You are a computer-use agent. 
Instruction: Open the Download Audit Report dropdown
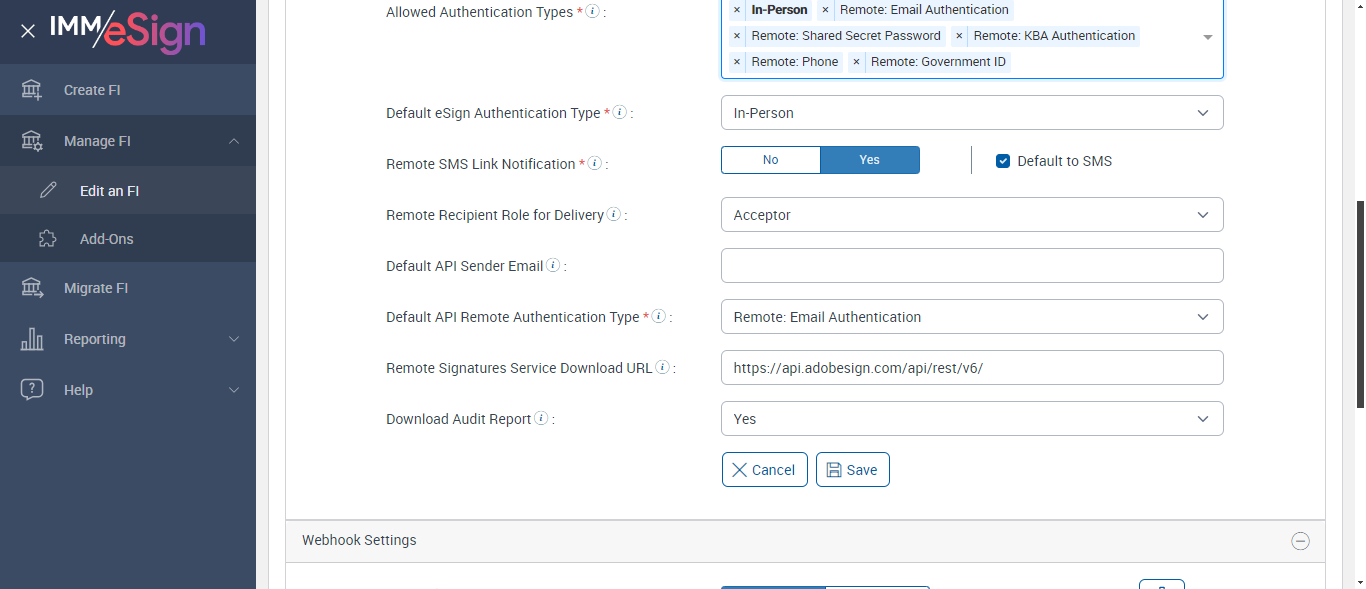tap(971, 419)
